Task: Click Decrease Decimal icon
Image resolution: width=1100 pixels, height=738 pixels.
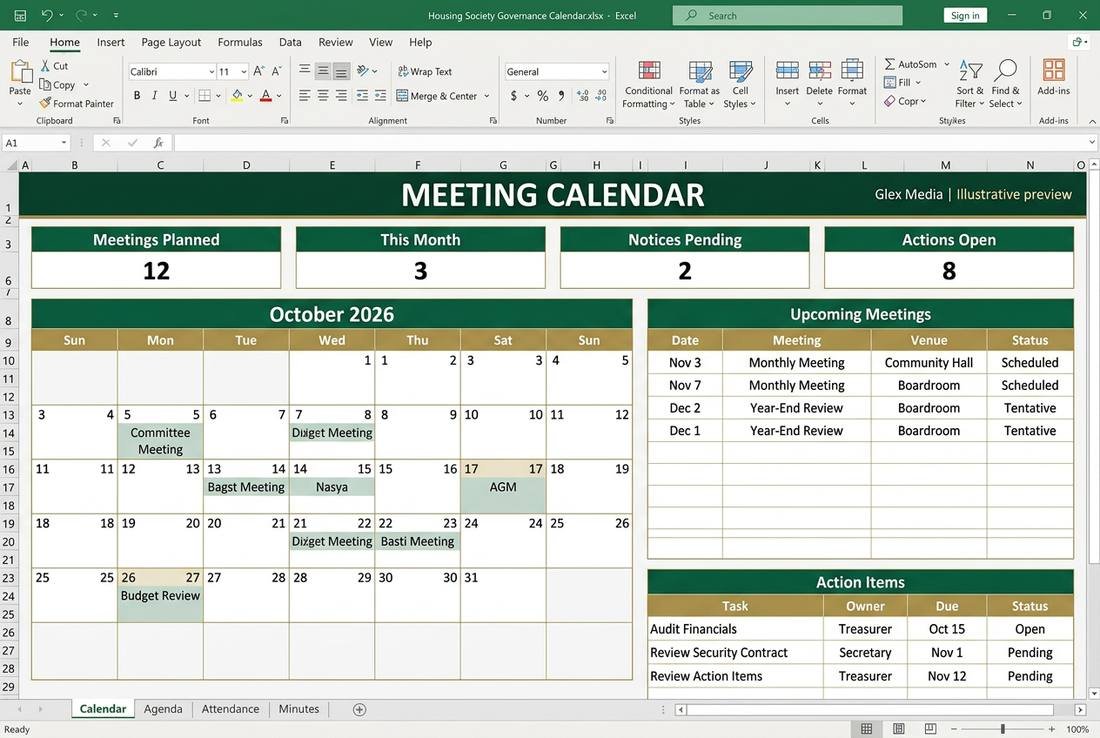Action: [x=601, y=95]
